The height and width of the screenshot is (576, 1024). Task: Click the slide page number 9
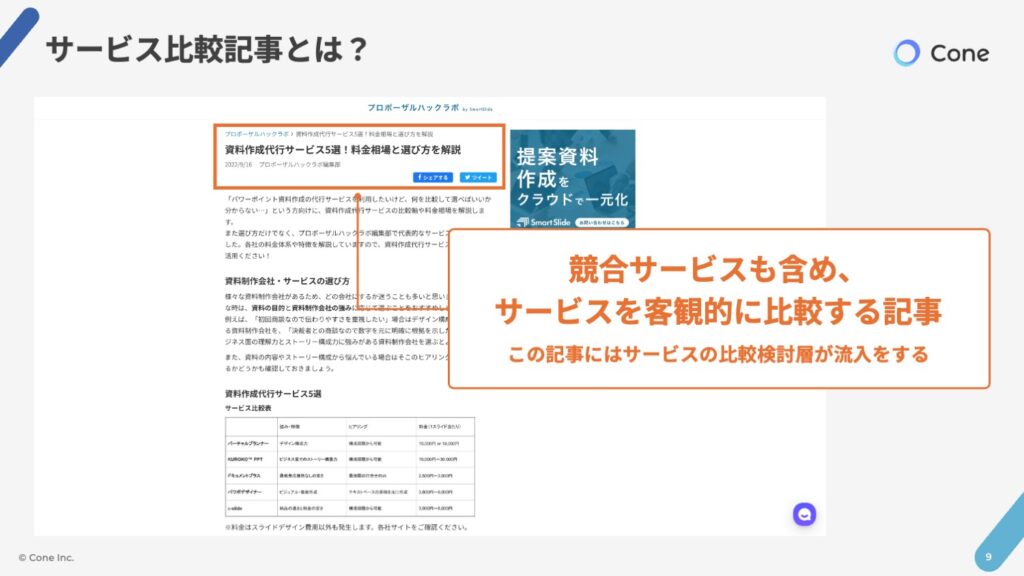(x=988, y=557)
